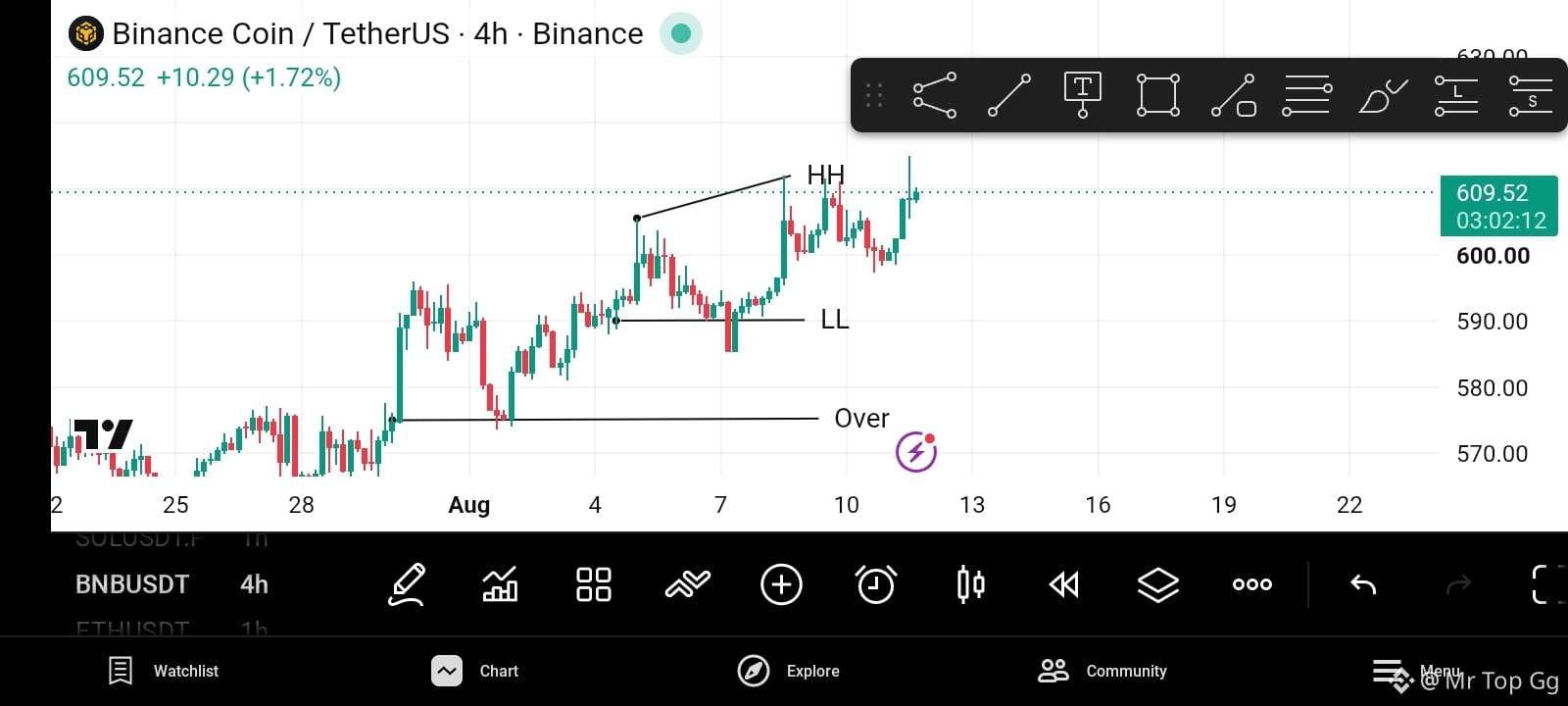Image resolution: width=1568 pixels, height=706 pixels.
Task: Open the indicators menu
Action: (688, 584)
